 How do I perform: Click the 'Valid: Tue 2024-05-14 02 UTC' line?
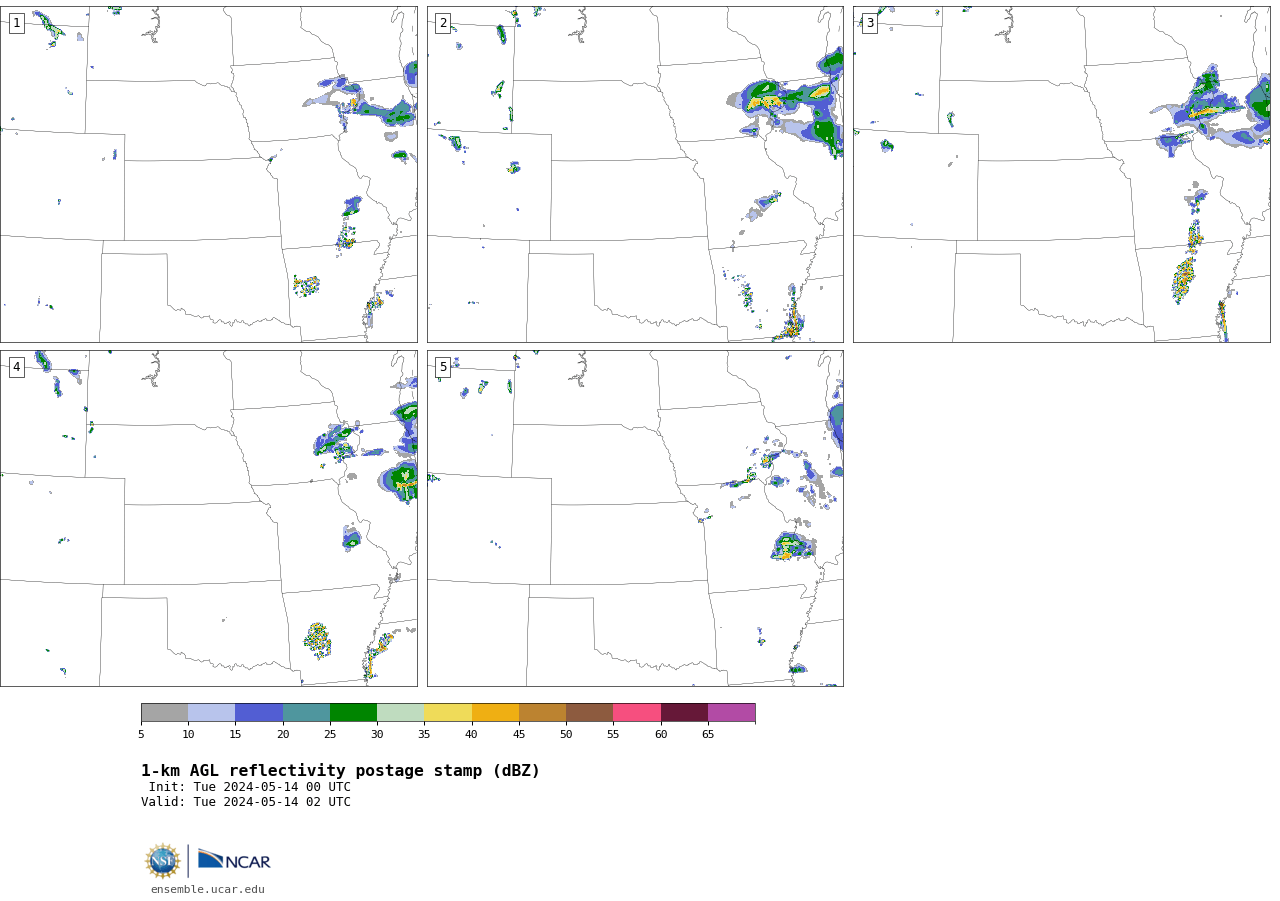point(246,802)
